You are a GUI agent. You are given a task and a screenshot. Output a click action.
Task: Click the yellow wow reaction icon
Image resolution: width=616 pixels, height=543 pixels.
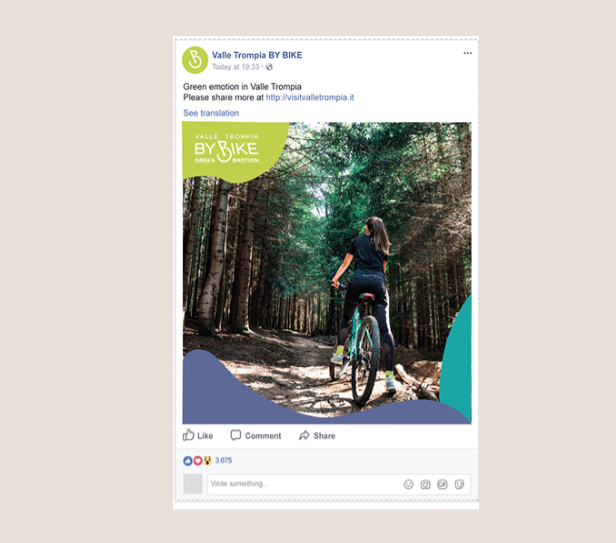point(207,460)
